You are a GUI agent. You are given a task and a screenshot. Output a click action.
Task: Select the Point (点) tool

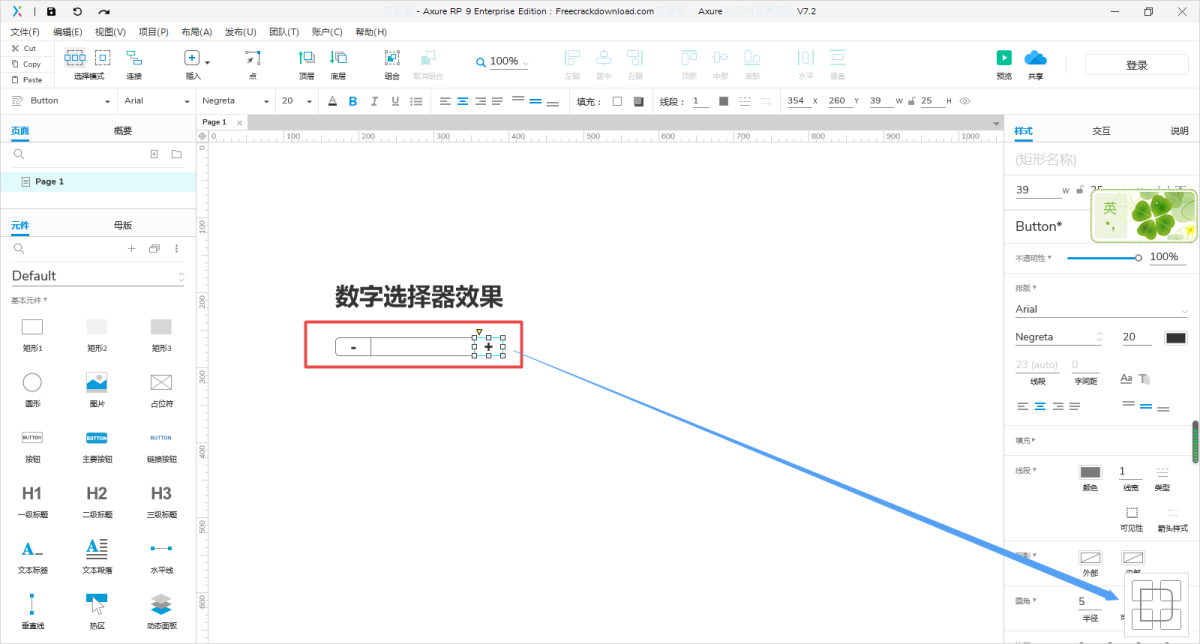[252, 59]
